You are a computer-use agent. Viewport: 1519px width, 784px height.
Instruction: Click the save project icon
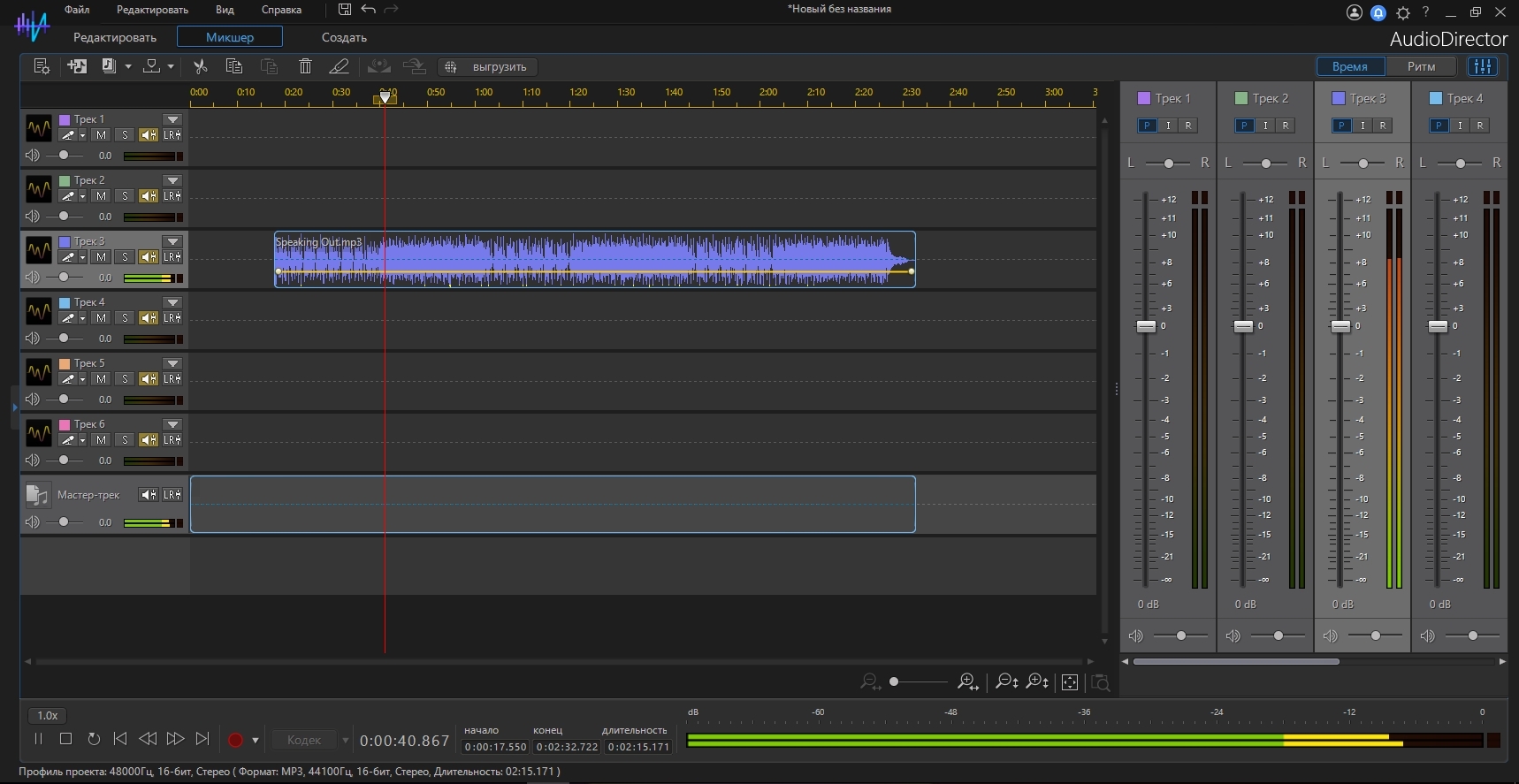(345, 10)
